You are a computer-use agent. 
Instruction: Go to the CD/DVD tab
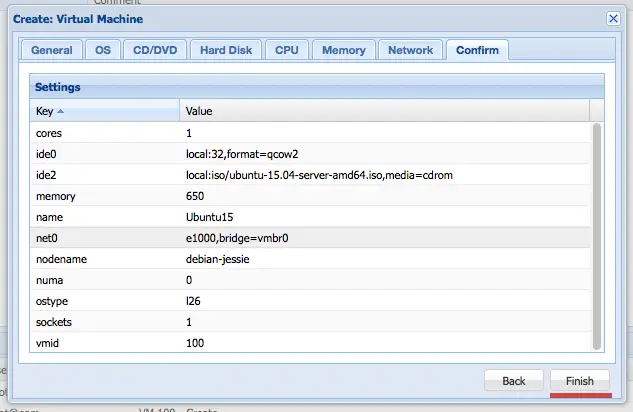(x=155, y=50)
